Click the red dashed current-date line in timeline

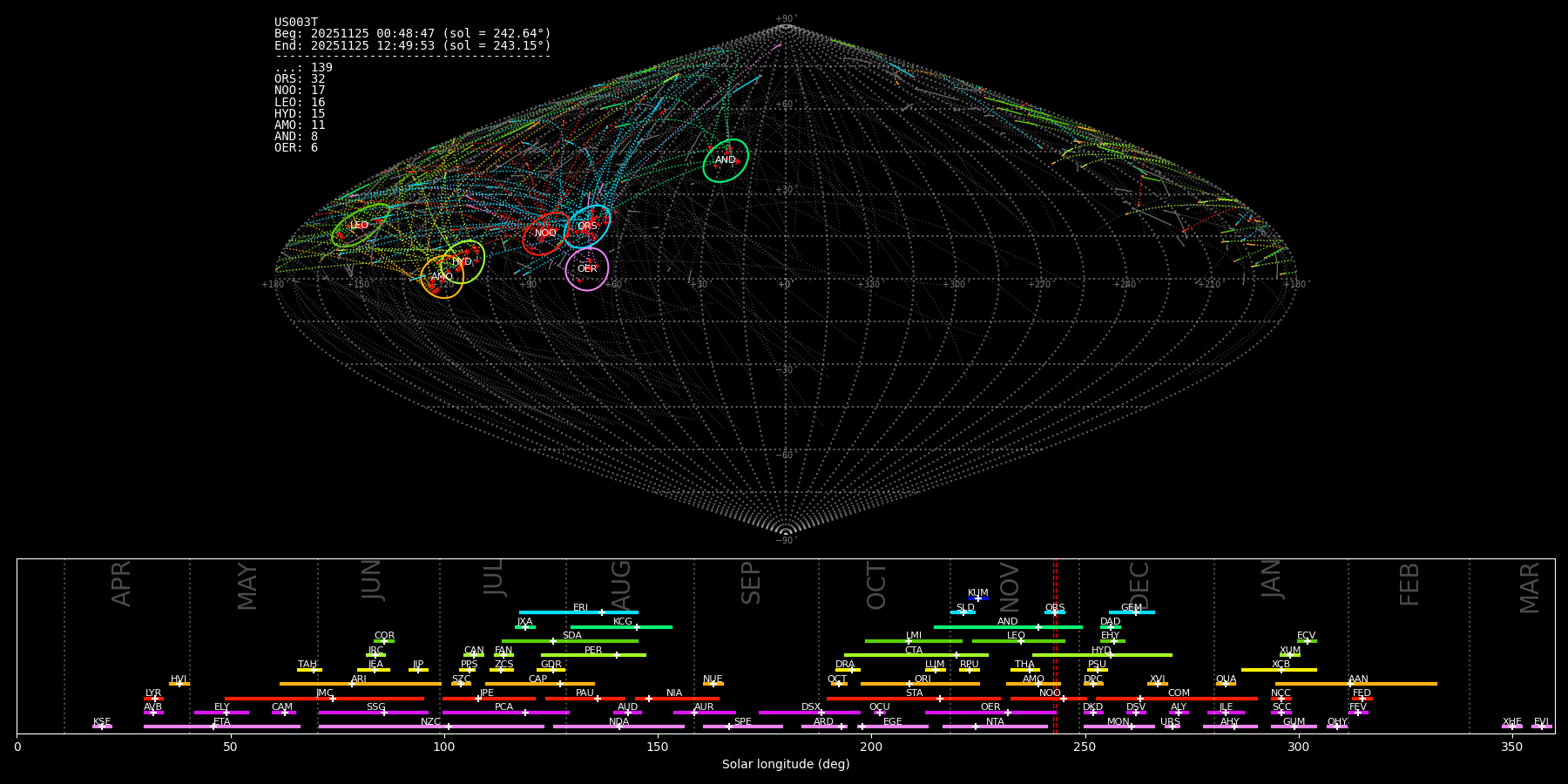[x=1055, y=645]
